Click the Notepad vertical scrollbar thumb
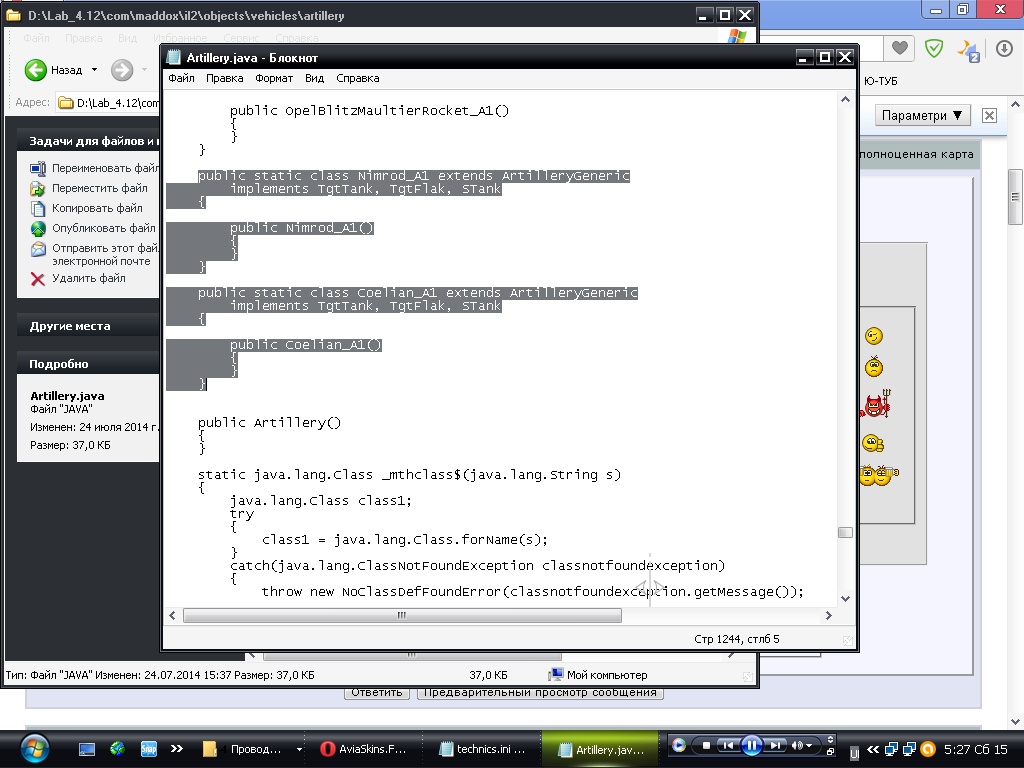This screenshot has height=768, width=1024. coord(845,533)
